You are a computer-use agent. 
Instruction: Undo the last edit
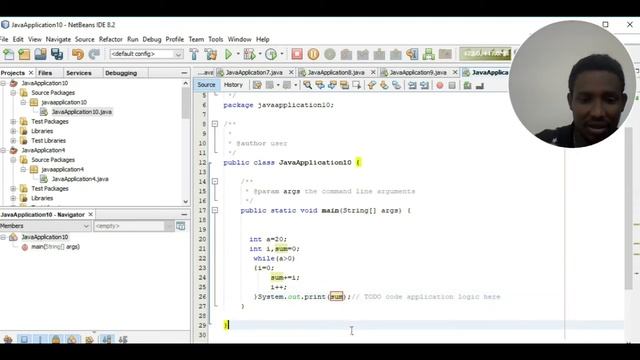(78, 54)
